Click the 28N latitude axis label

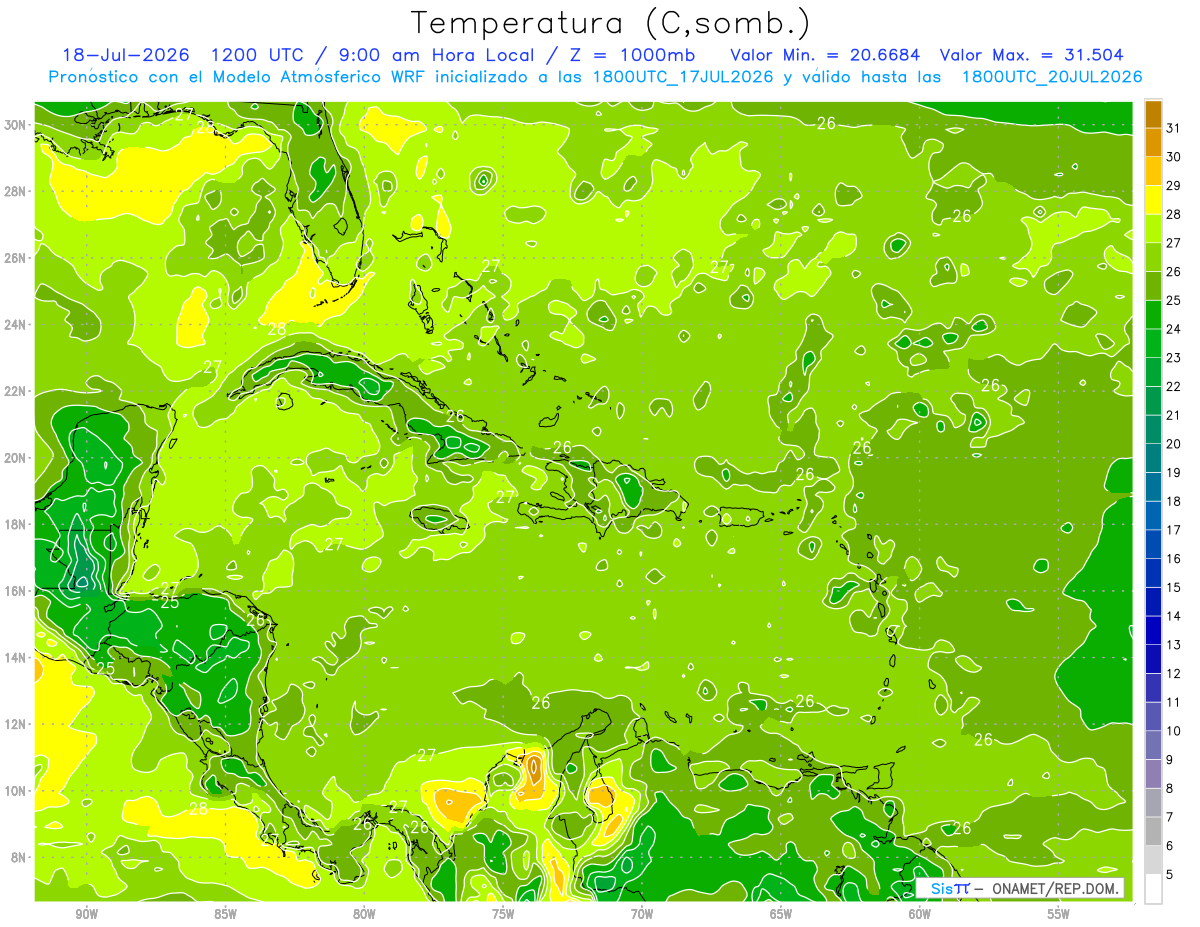(x=15, y=191)
